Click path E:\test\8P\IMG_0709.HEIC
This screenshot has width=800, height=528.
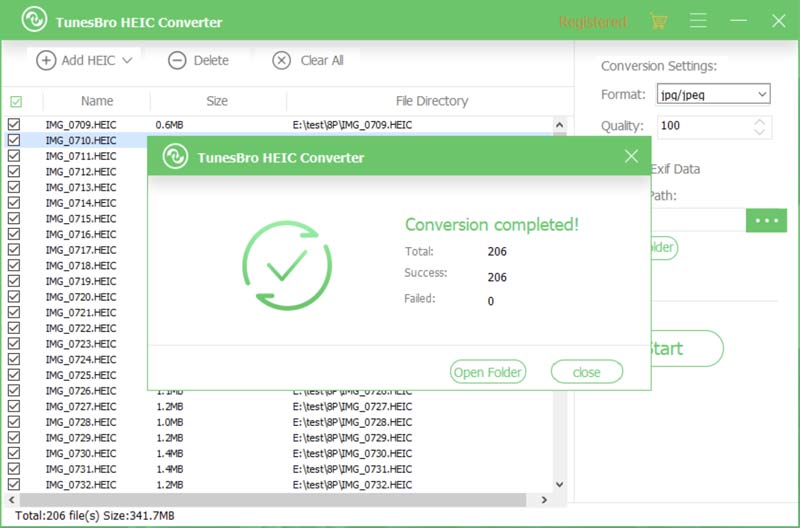click(x=352, y=124)
